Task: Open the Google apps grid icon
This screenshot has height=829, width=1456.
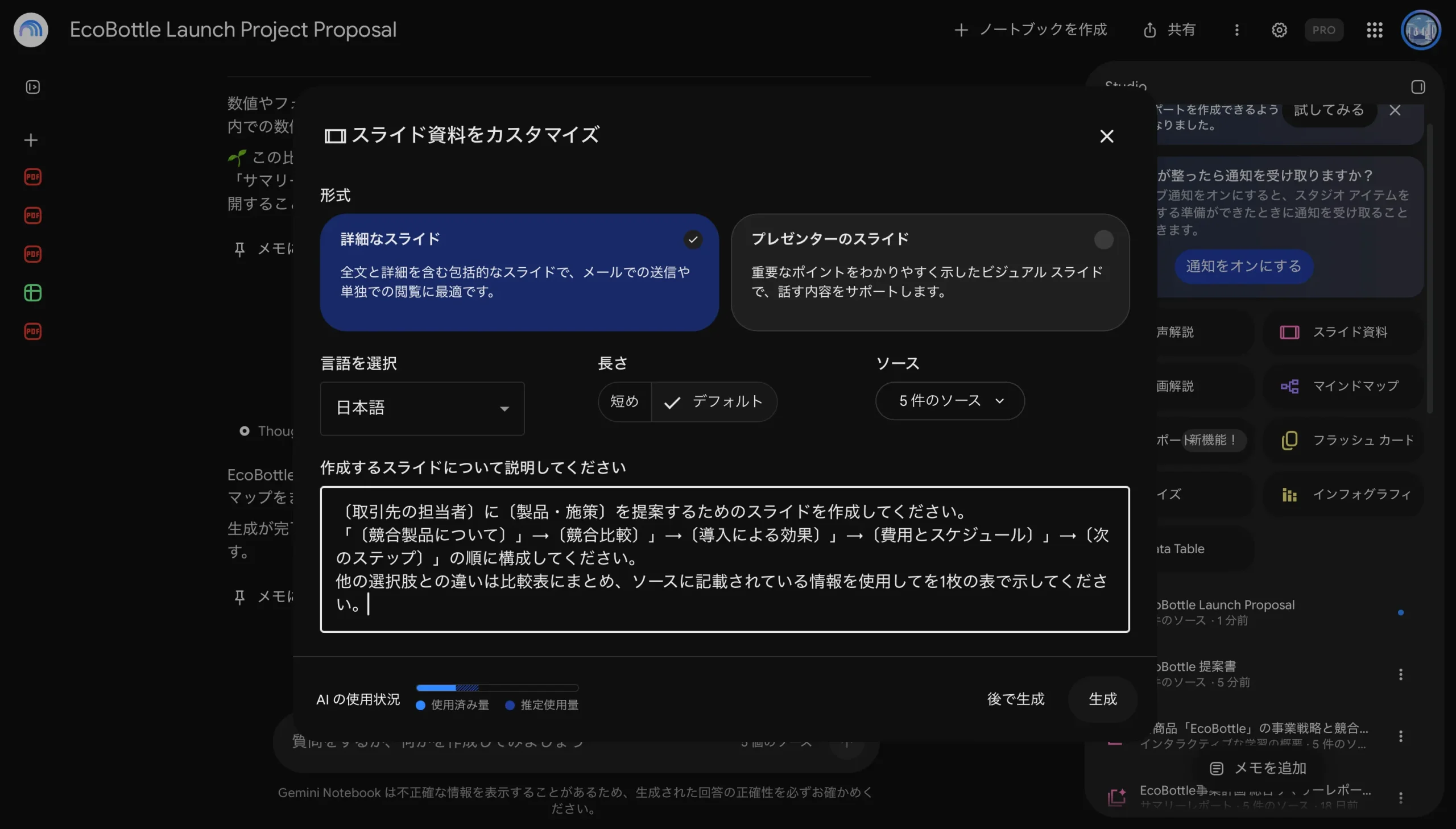Action: [x=1374, y=30]
